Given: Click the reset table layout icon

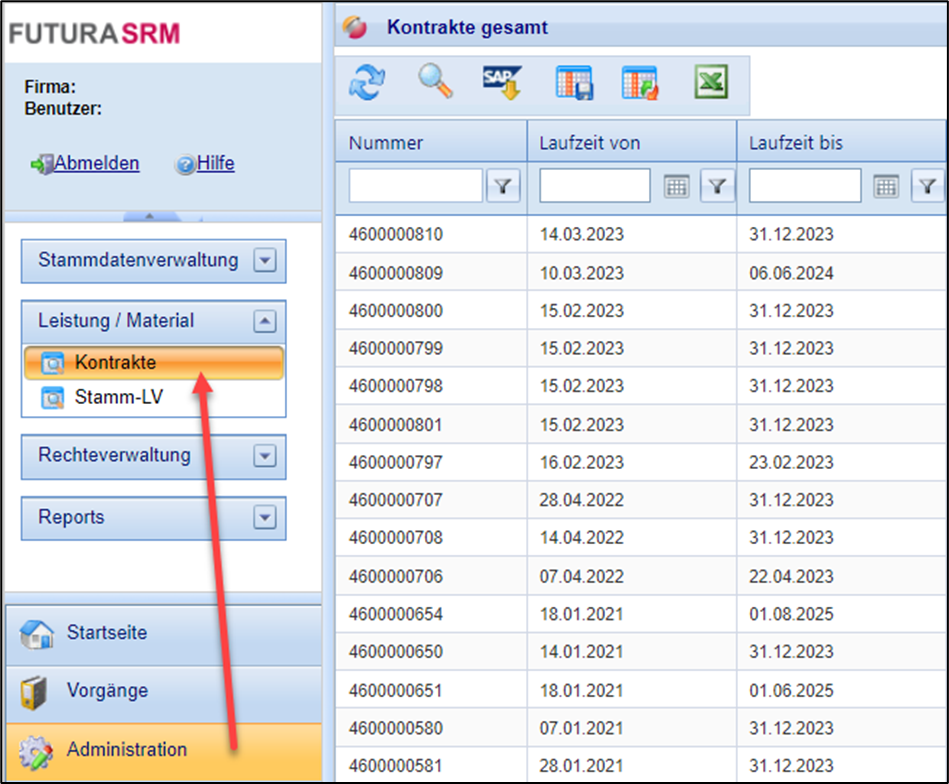Looking at the screenshot, I should click(641, 84).
